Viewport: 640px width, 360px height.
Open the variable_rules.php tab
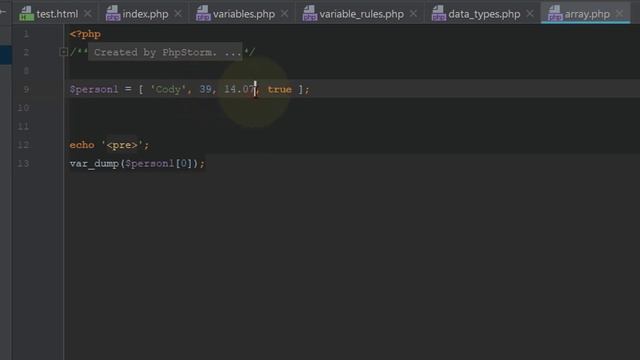pyautogui.click(x=361, y=14)
